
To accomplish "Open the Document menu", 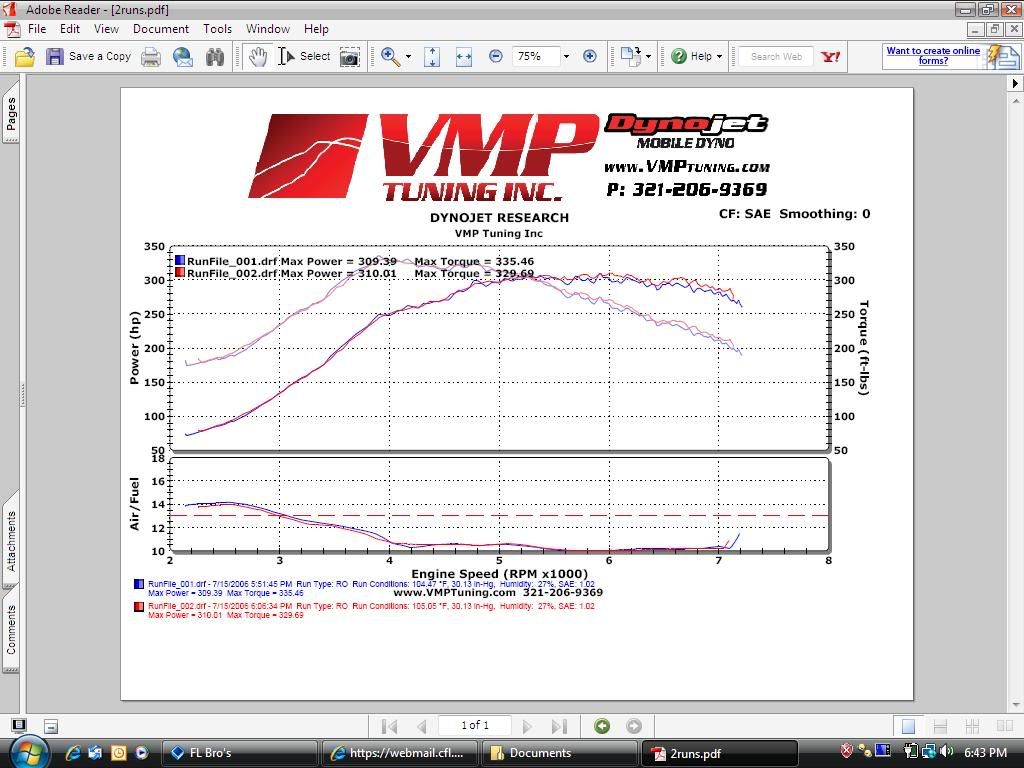I will pyautogui.click(x=161, y=29).
